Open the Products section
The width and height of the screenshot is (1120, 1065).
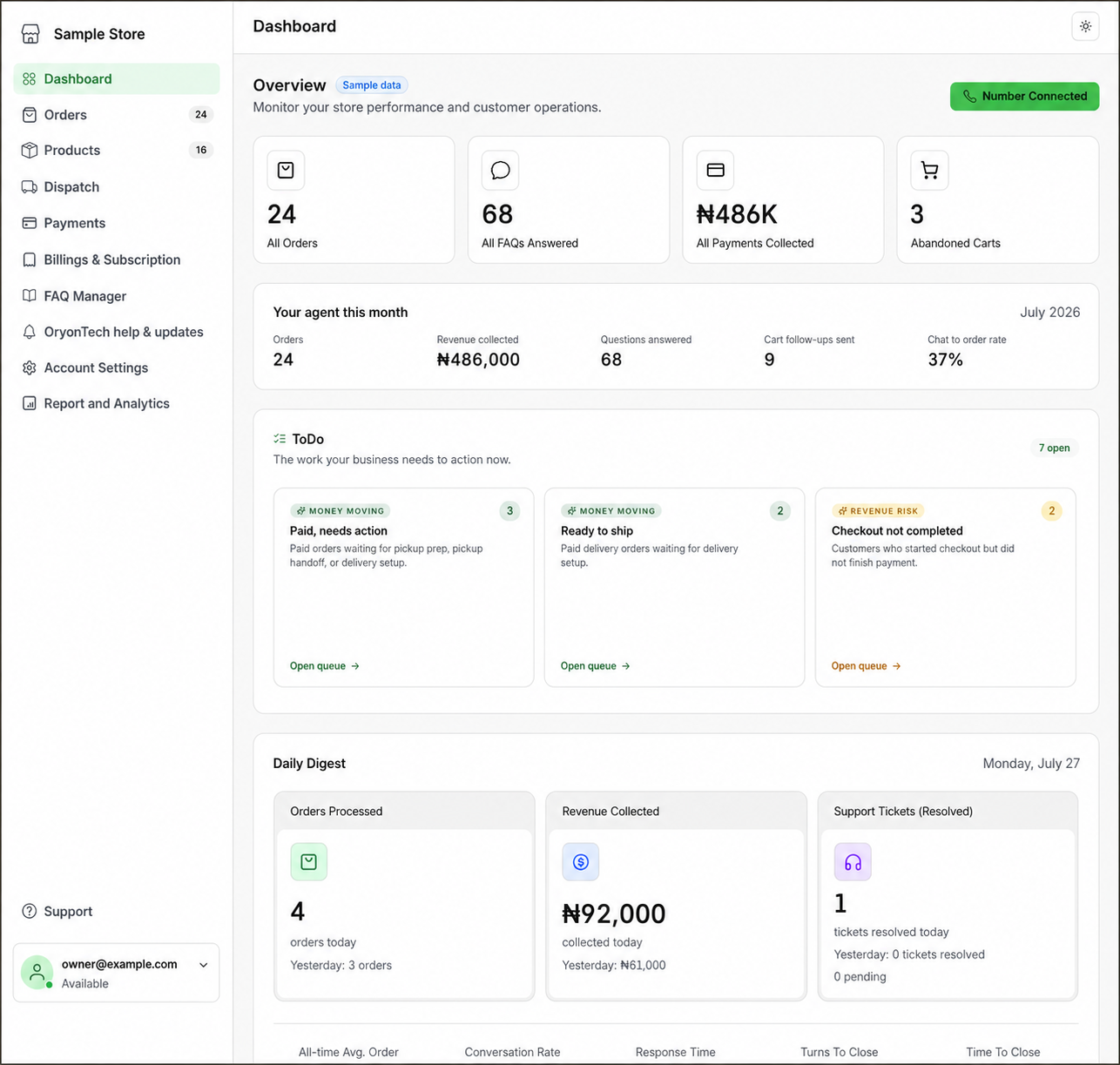pos(117,151)
